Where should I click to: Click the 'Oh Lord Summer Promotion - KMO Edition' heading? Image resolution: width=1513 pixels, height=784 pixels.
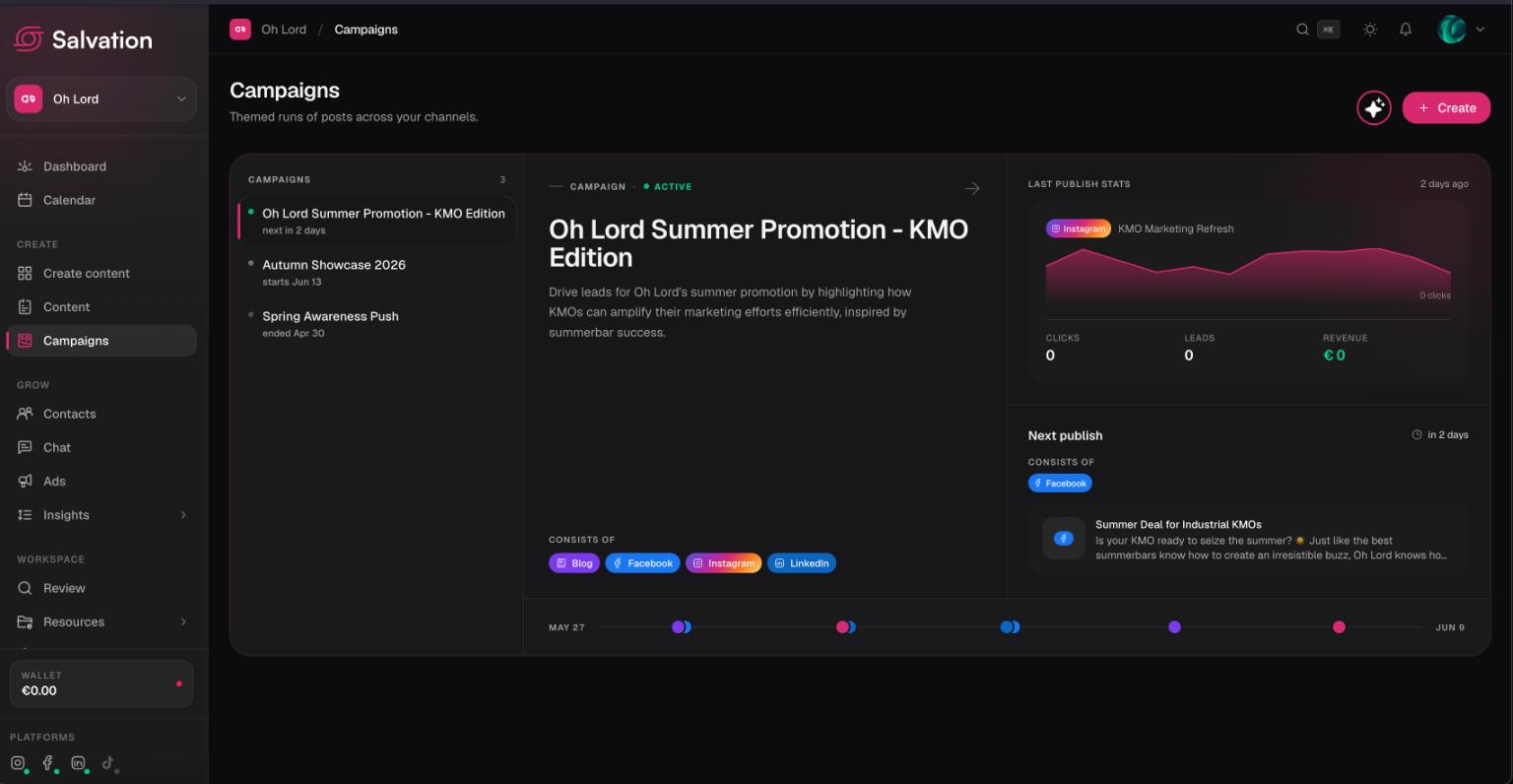point(758,243)
